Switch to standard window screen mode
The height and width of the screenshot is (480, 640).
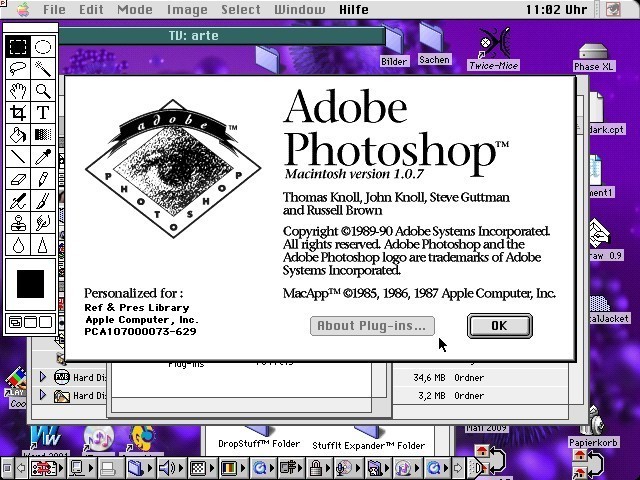15,322
